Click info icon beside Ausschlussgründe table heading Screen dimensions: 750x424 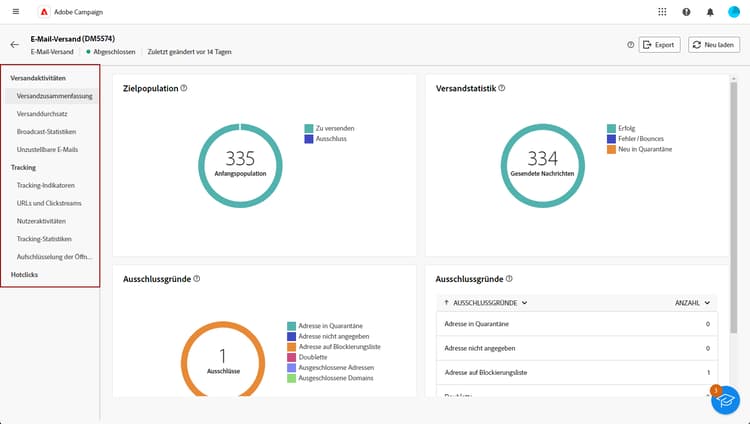[x=509, y=279]
